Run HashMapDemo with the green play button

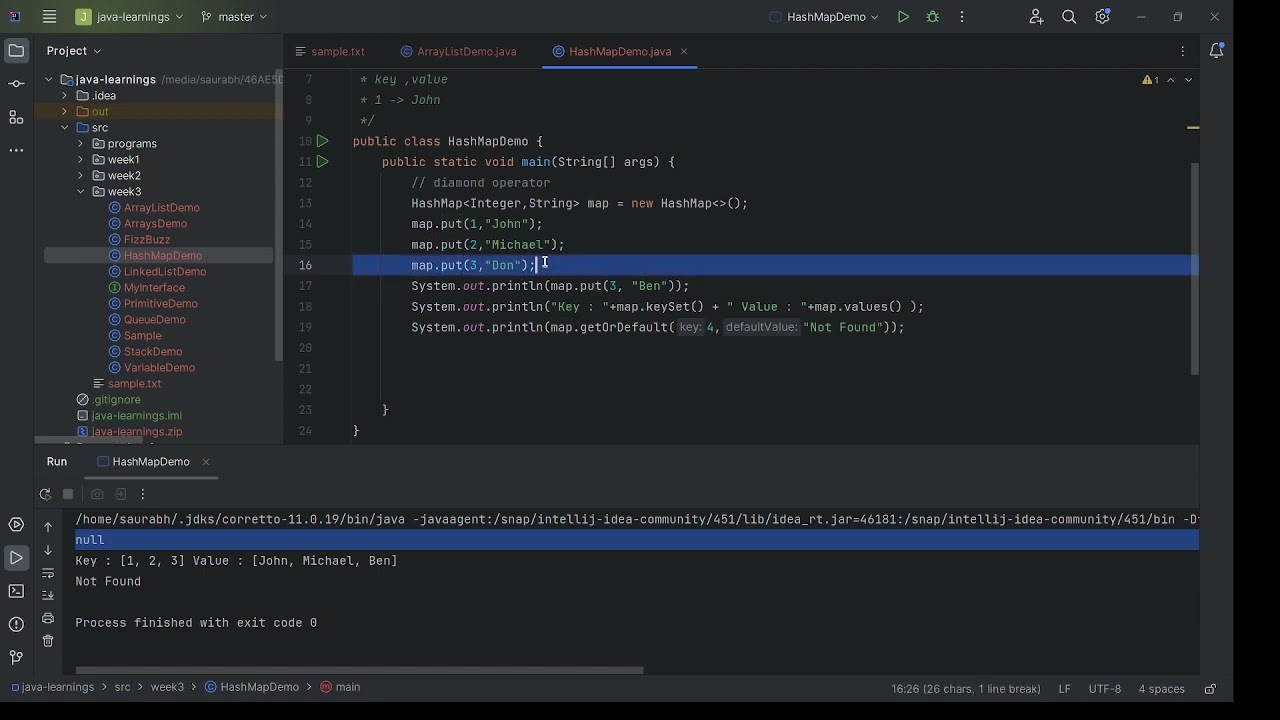[x=903, y=17]
